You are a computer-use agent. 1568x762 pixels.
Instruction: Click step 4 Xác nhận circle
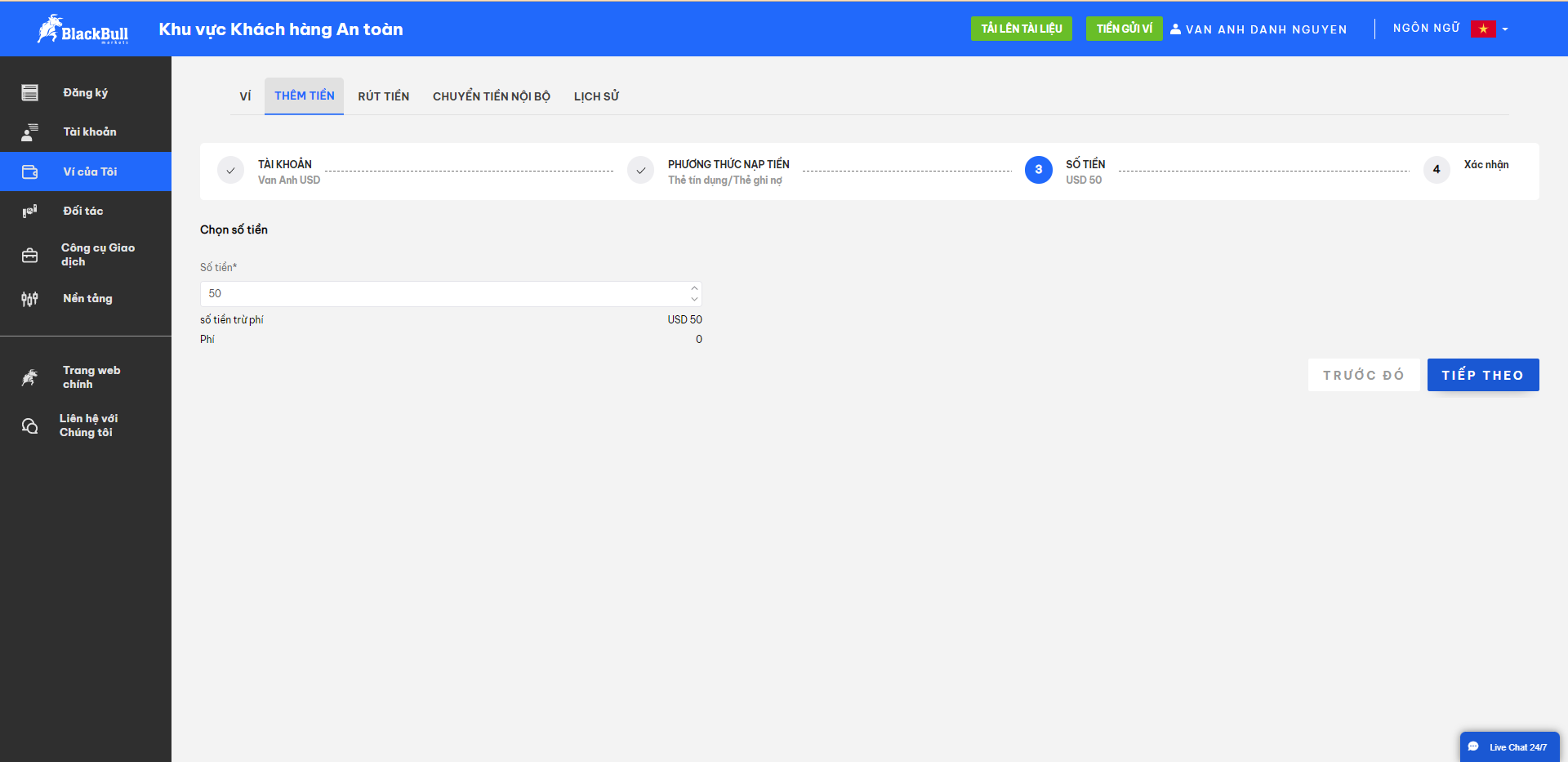pos(1437,170)
